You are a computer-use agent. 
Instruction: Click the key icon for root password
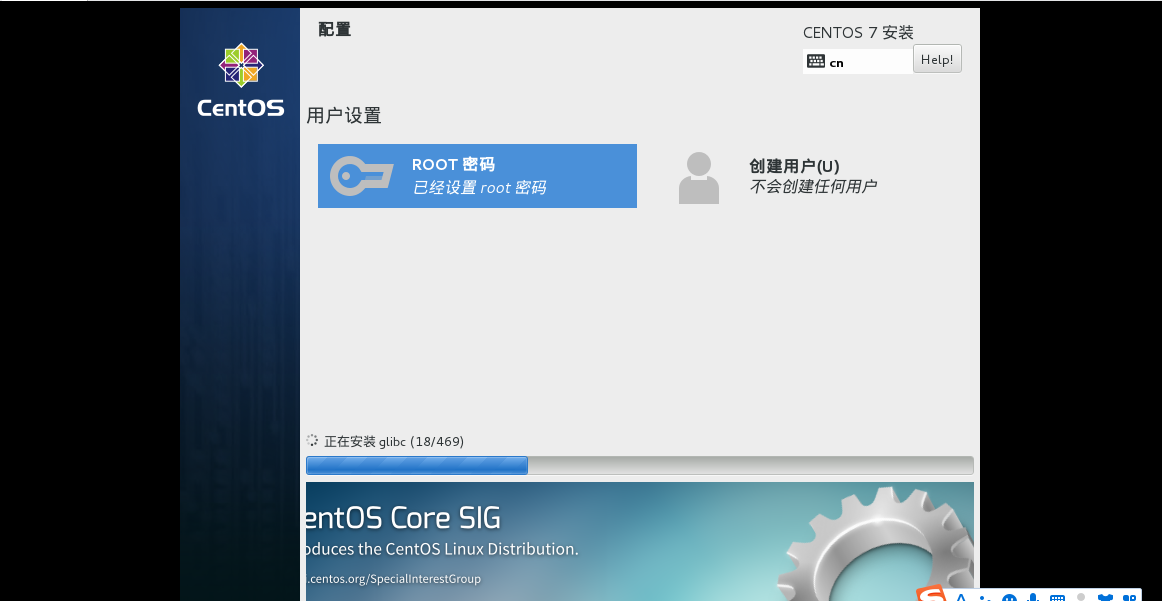361,176
